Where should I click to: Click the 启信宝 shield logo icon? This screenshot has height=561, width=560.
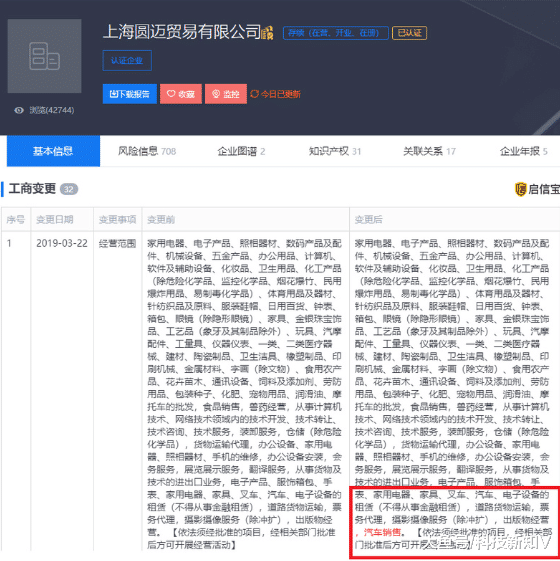tap(521, 189)
